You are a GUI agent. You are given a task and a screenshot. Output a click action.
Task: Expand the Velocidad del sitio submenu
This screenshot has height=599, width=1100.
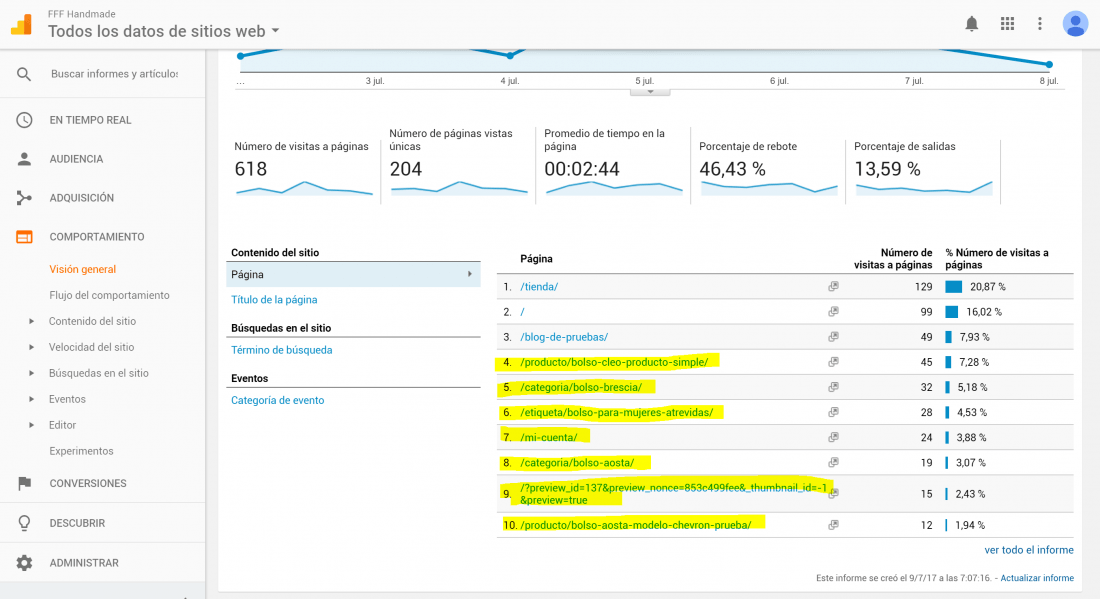[x=31, y=347]
